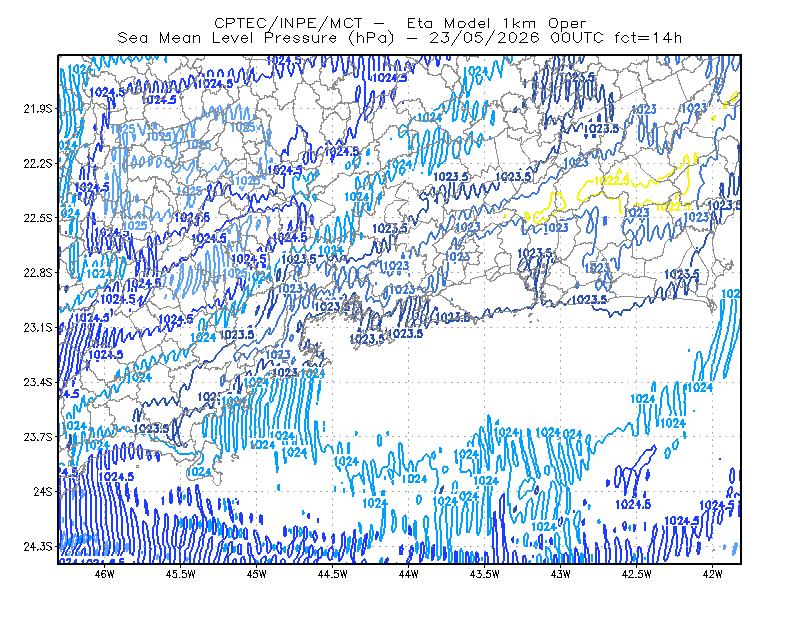The image size is (800, 618).
Task: Click the 44.5W longitude axis label
Action: [332, 574]
